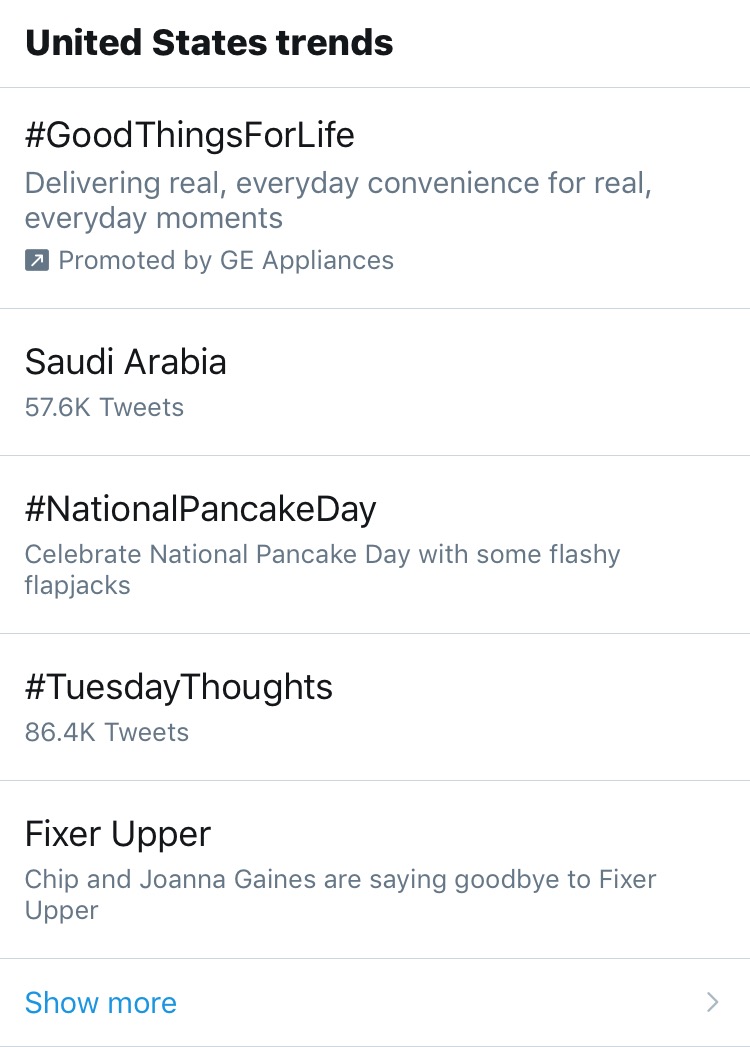
Task: Select the Fixer Upper trend title
Action: (118, 835)
